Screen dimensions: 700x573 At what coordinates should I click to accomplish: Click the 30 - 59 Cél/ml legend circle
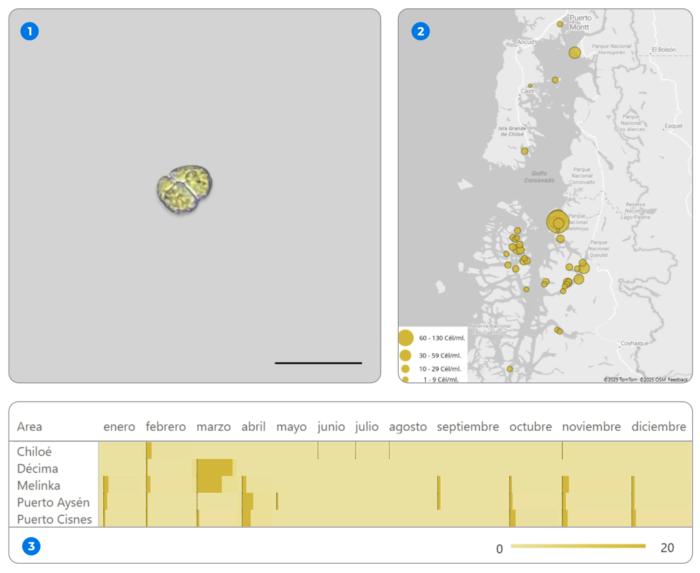click(x=405, y=355)
